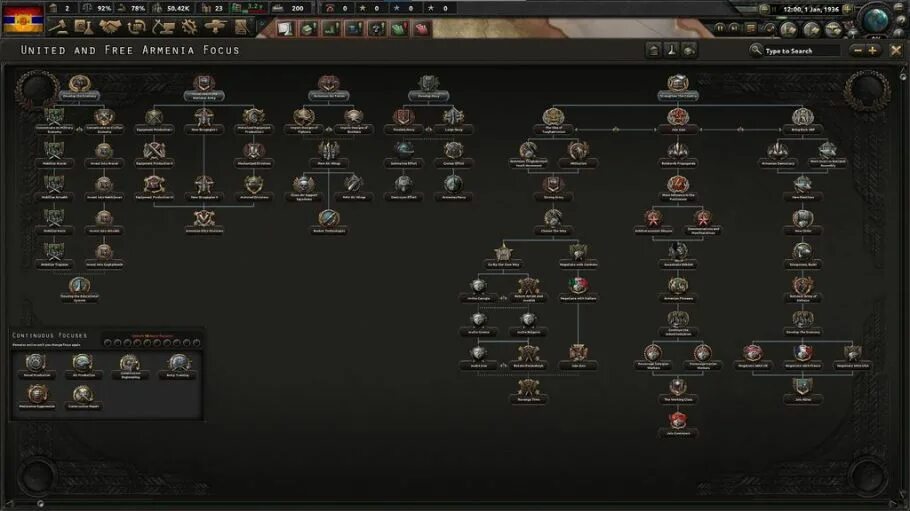Open the decisions gavel menu

pyautogui.click(x=57, y=27)
